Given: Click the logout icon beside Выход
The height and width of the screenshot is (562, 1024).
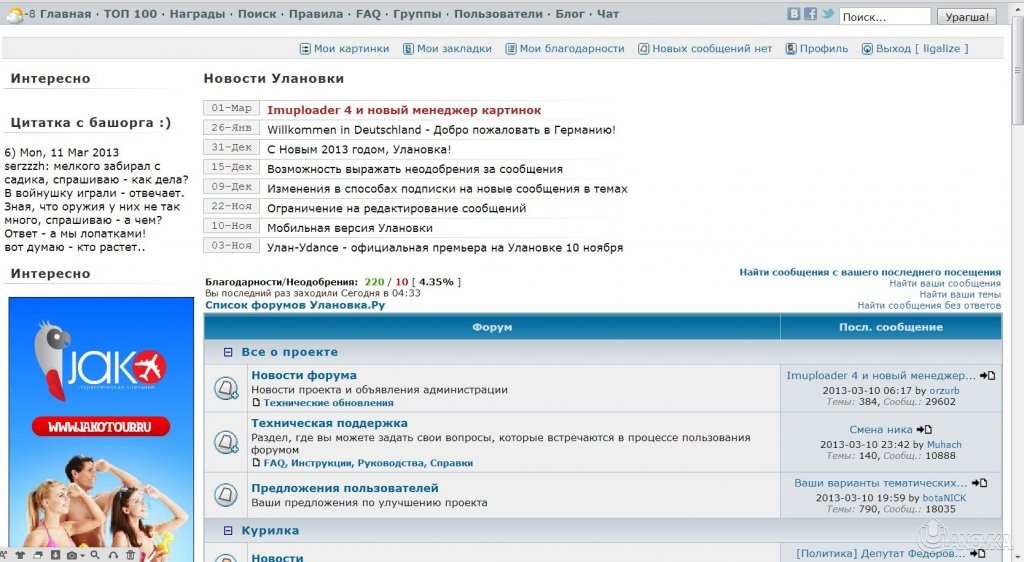Looking at the screenshot, I should tap(867, 49).
